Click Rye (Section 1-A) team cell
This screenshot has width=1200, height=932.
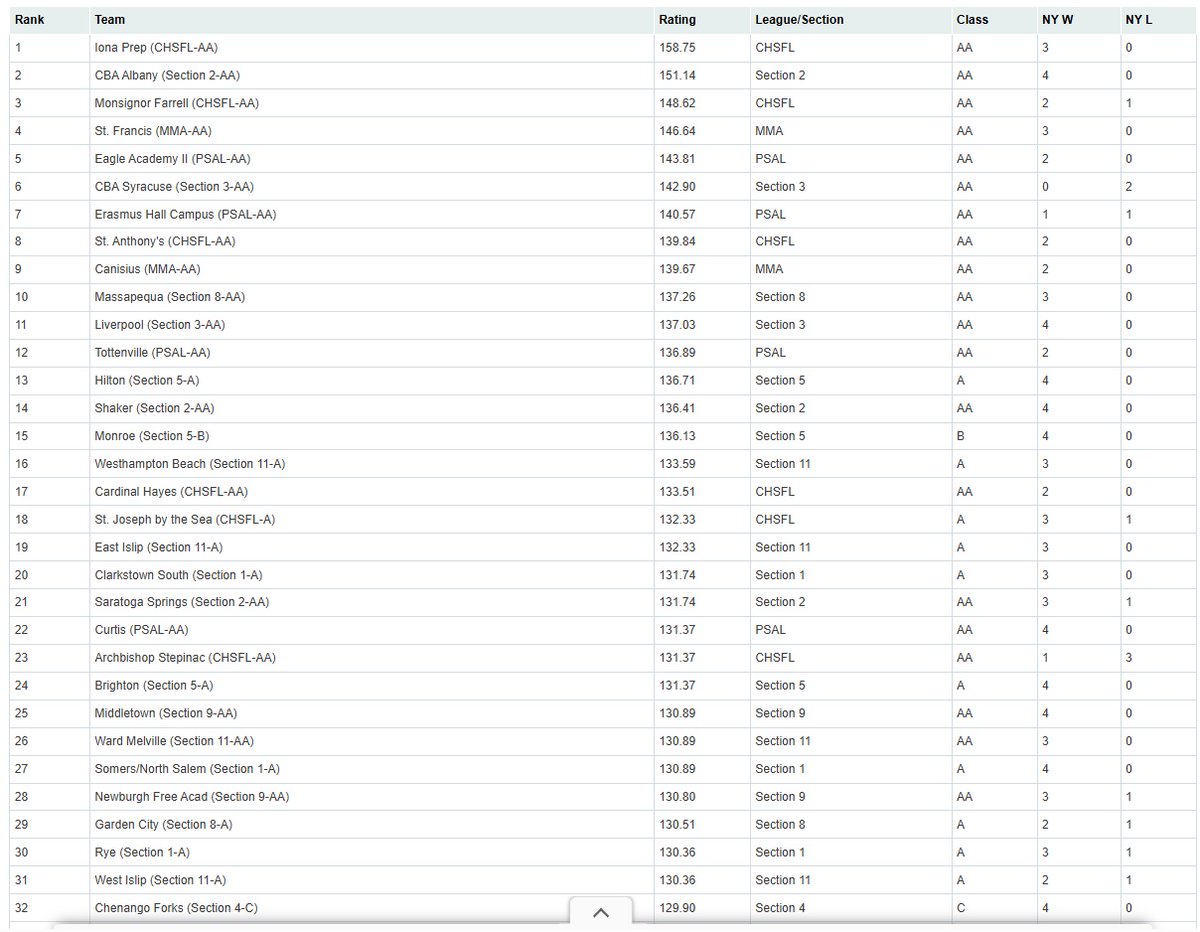(370, 853)
